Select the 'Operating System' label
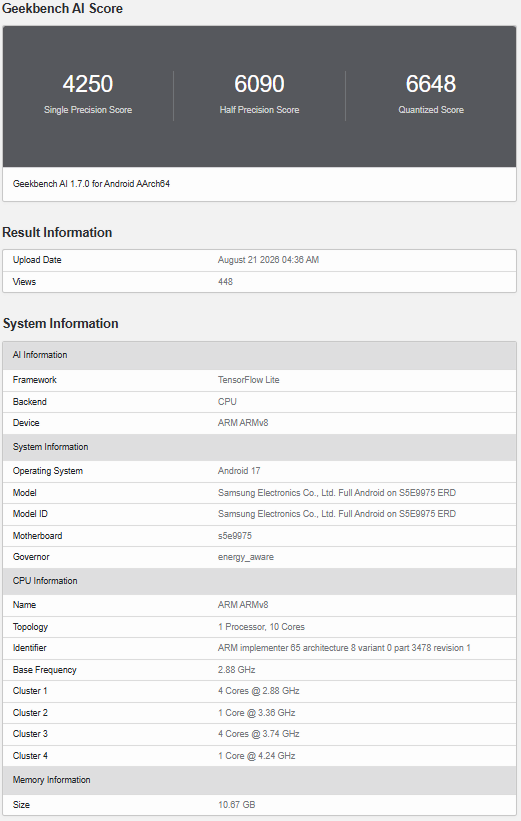 pyautogui.click(x=48, y=471)
